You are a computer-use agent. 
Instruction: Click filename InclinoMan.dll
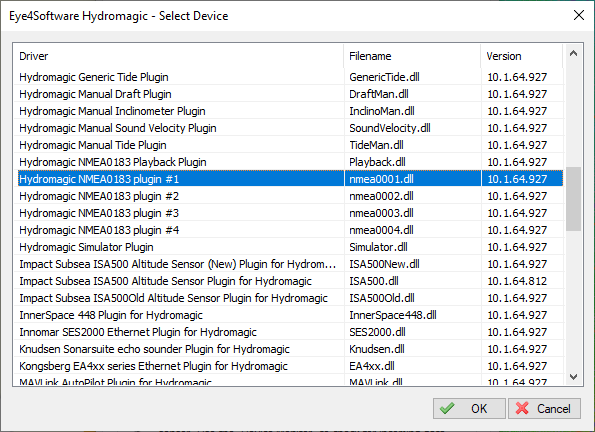point(382,111)
